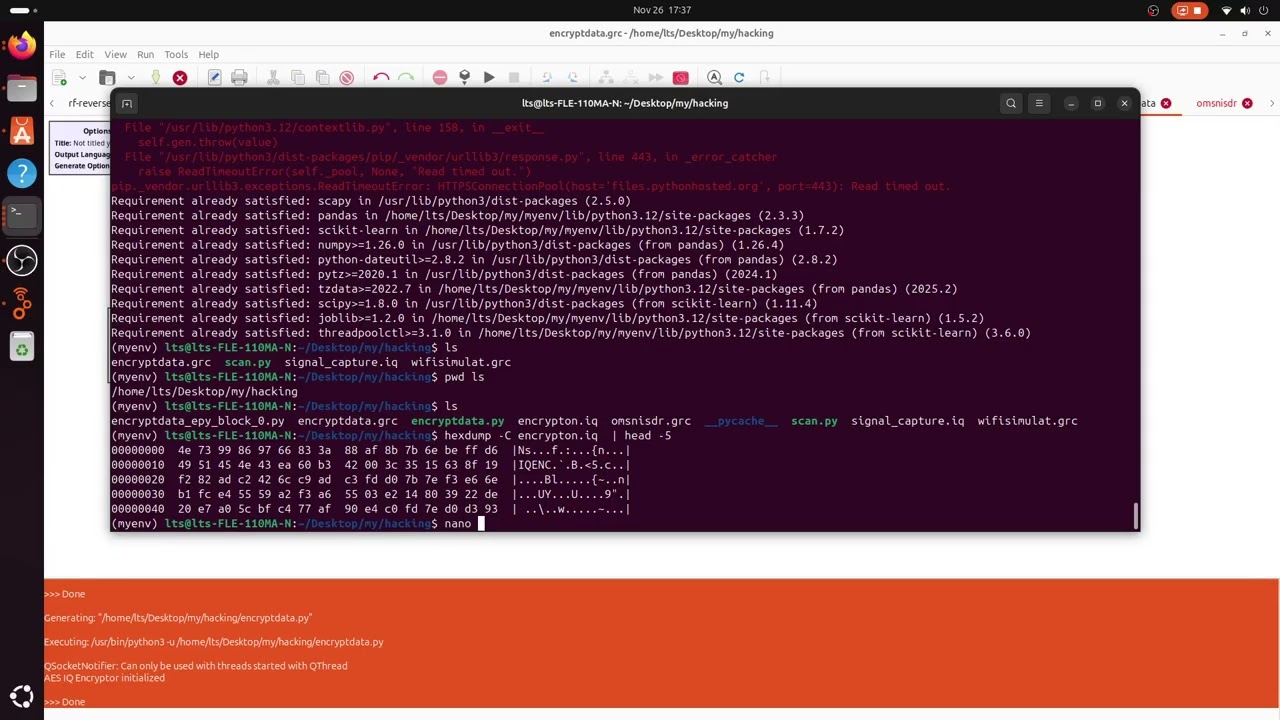
Task: Redo change with green arrow icon
Action: (405, 78)
